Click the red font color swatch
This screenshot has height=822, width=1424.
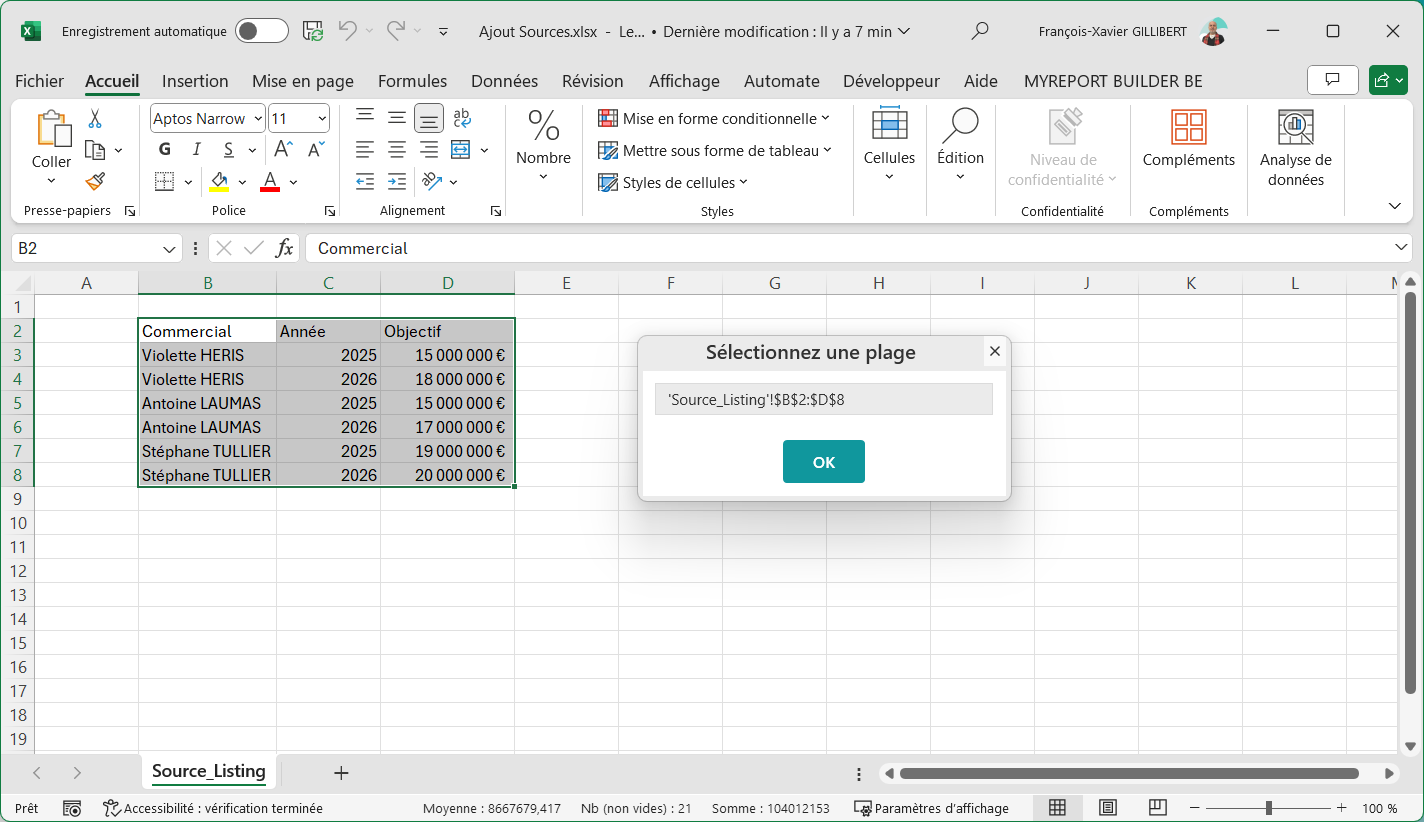tap(269, 182)
